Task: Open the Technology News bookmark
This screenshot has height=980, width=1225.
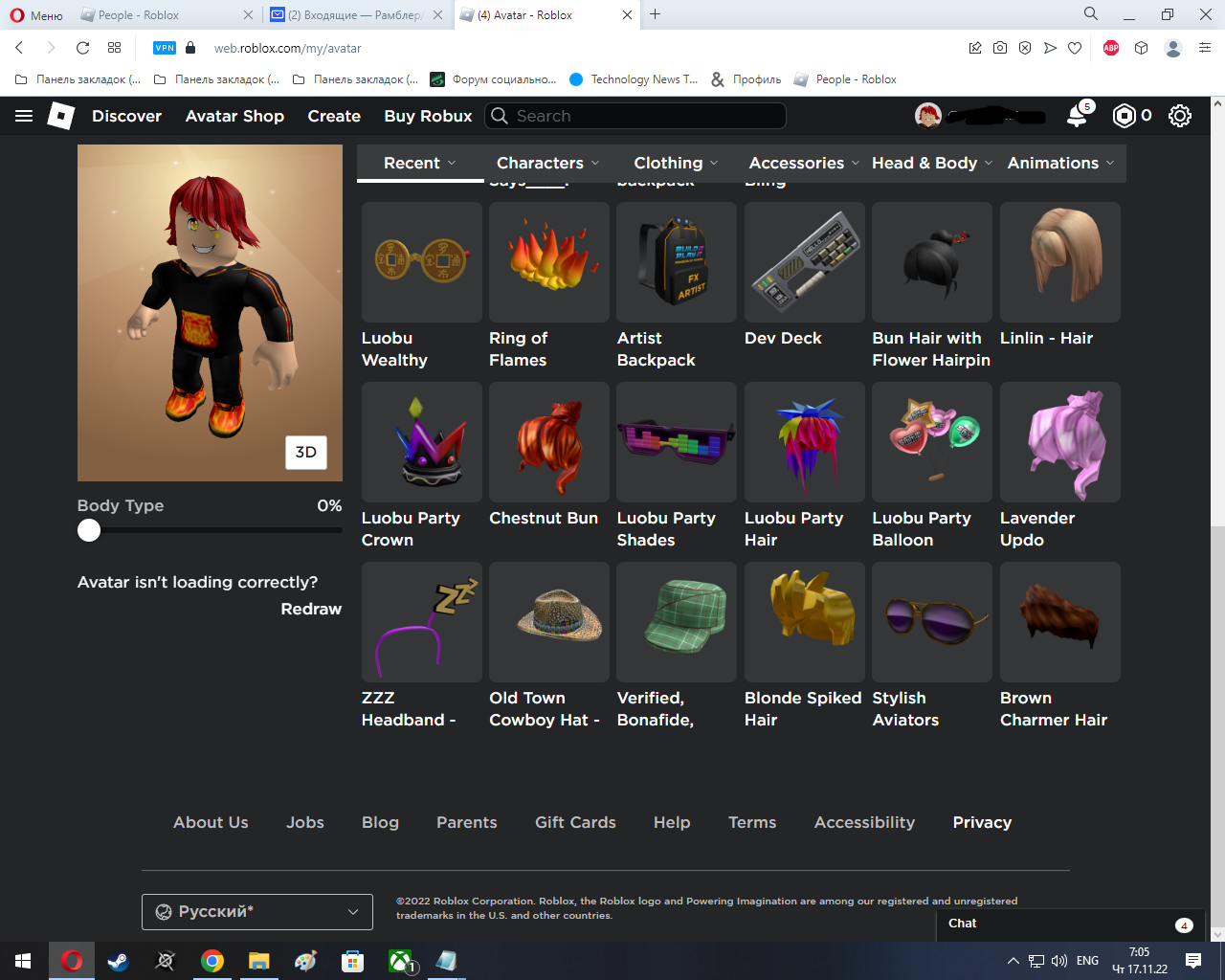Action: tap(634, 79)
